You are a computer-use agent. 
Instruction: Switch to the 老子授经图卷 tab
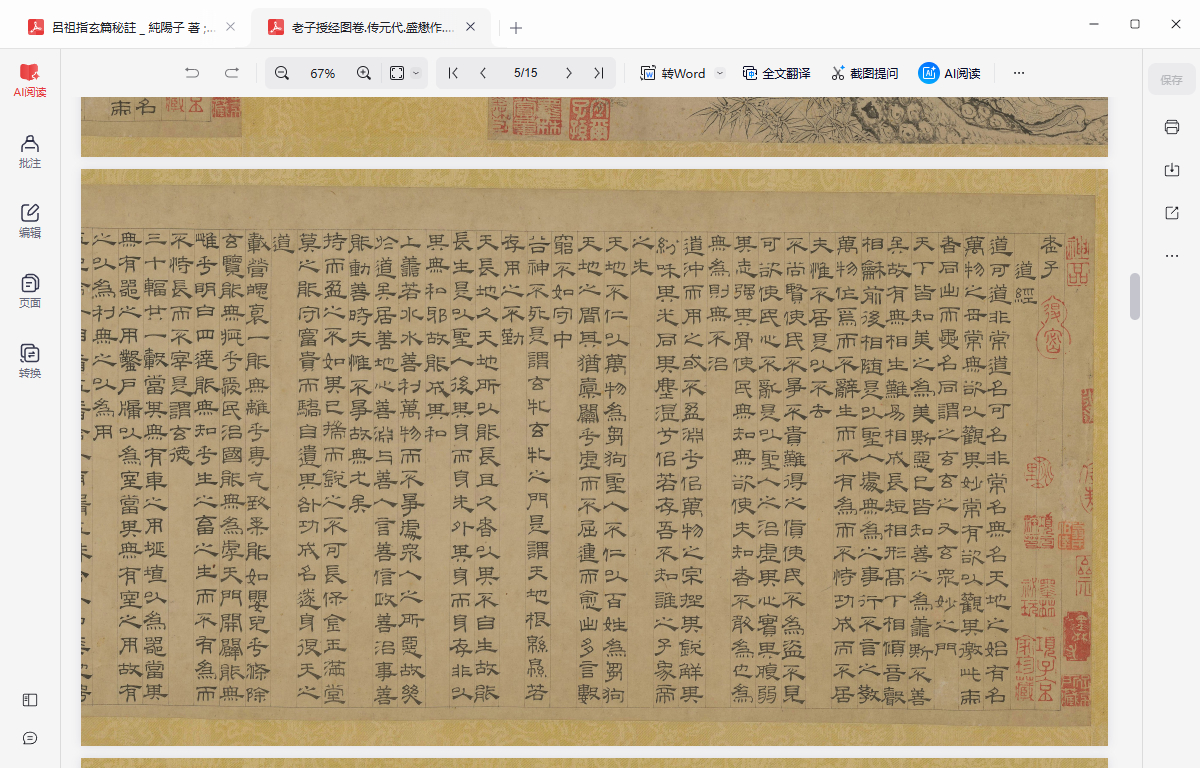373,28
